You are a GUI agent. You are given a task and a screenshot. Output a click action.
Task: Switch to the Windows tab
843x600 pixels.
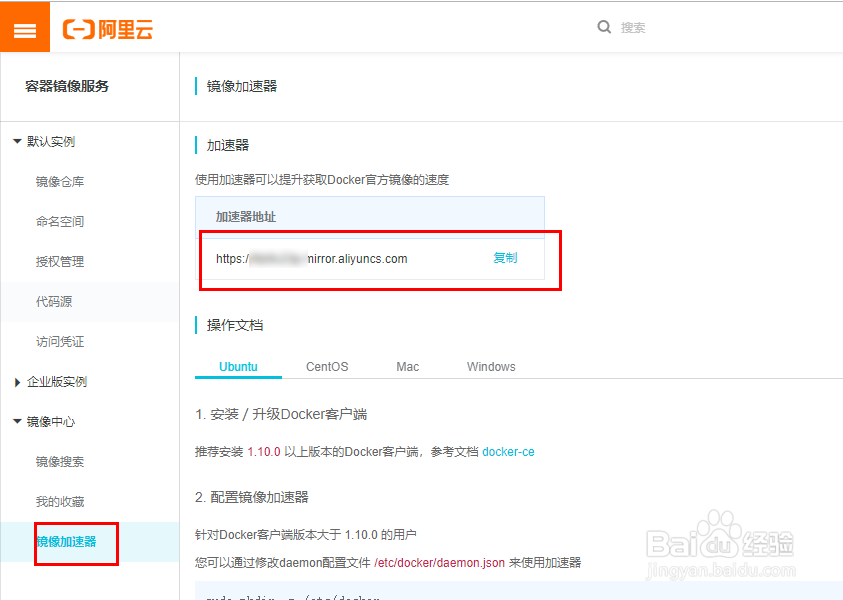pyautogui.click(x=491, y=367)
